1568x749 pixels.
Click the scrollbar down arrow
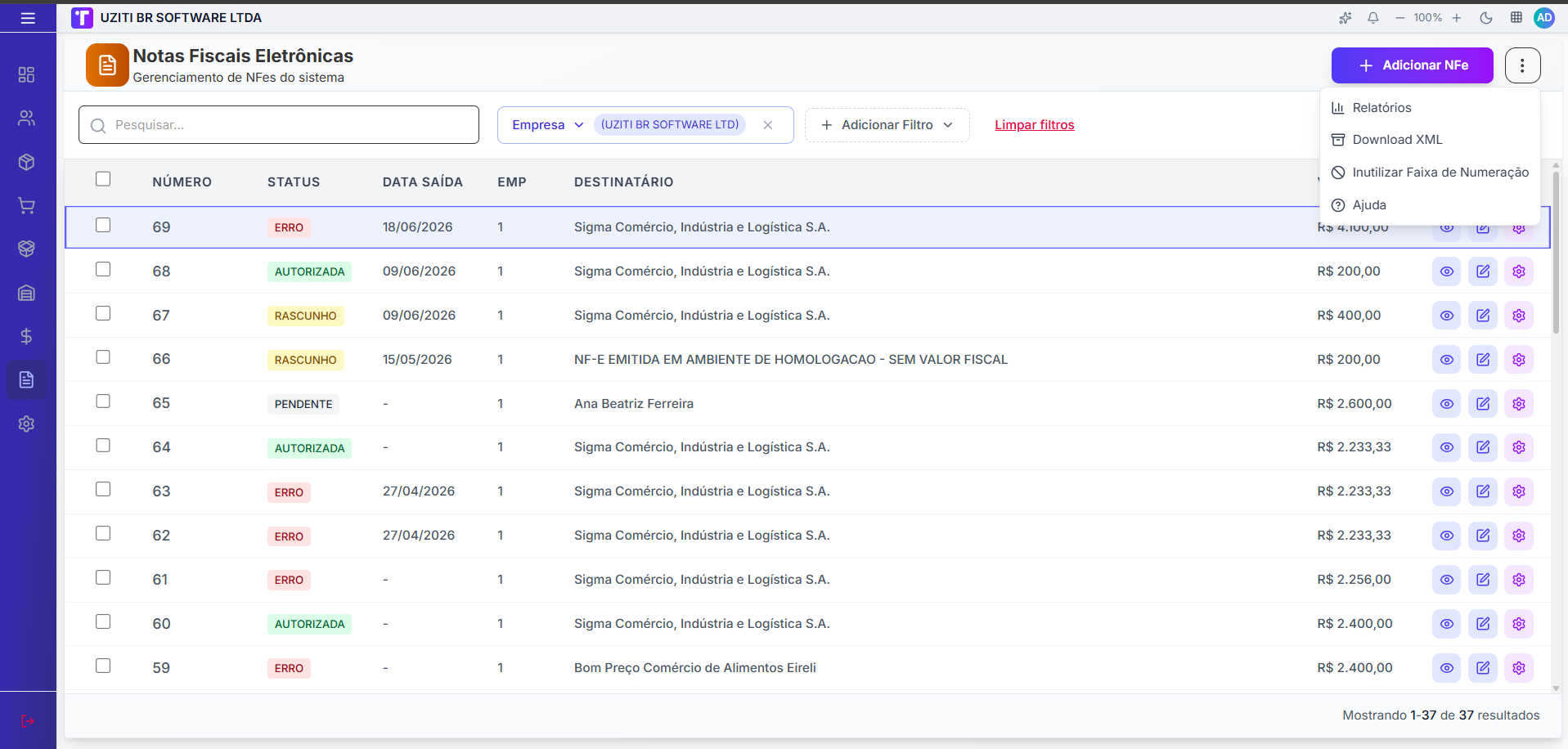(x=1556, y=688)
